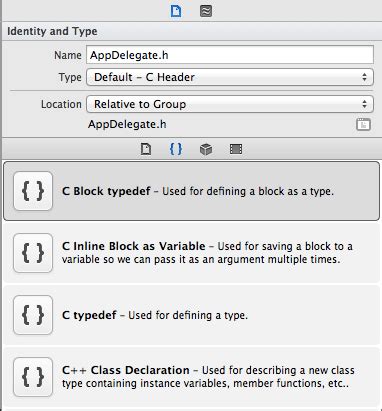Open the Location dropdown Relative to Group
The image size is (382, 411).
point(230,104)
